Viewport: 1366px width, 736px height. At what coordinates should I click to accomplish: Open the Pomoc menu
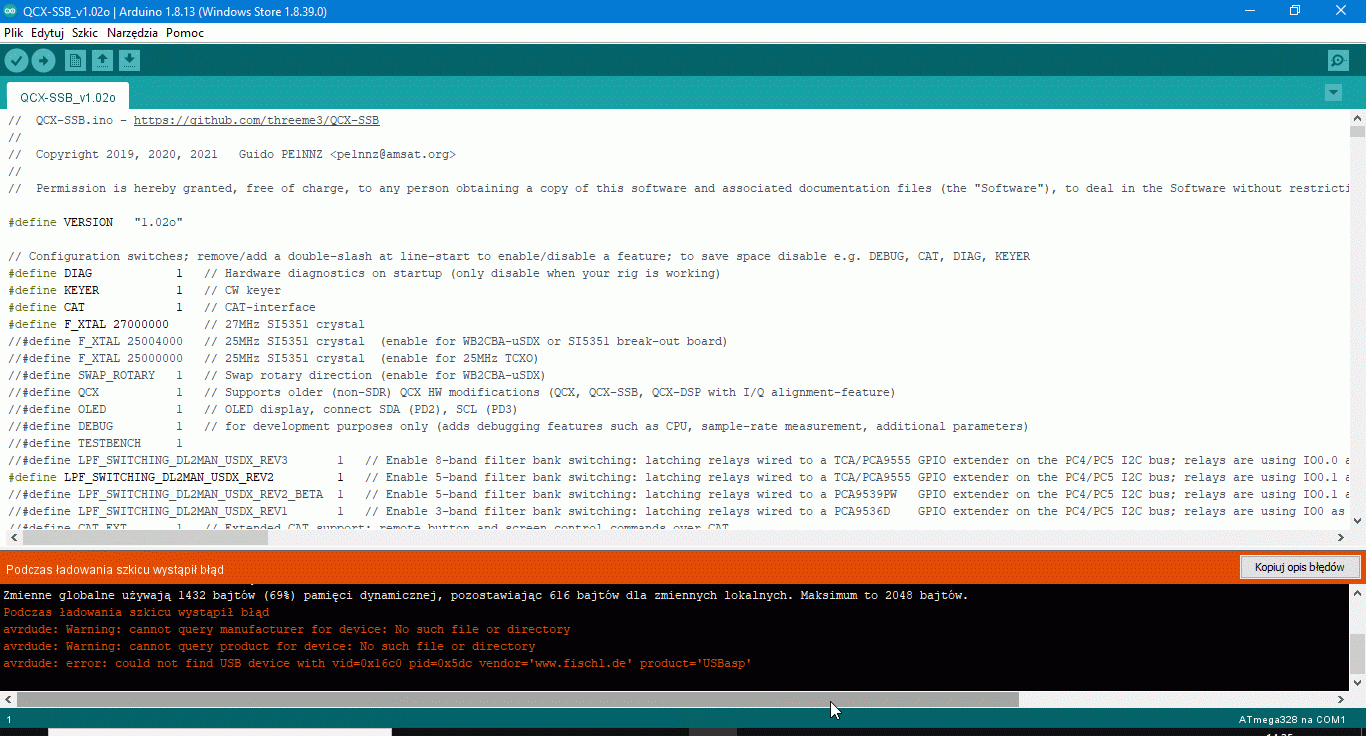(185, 33)
